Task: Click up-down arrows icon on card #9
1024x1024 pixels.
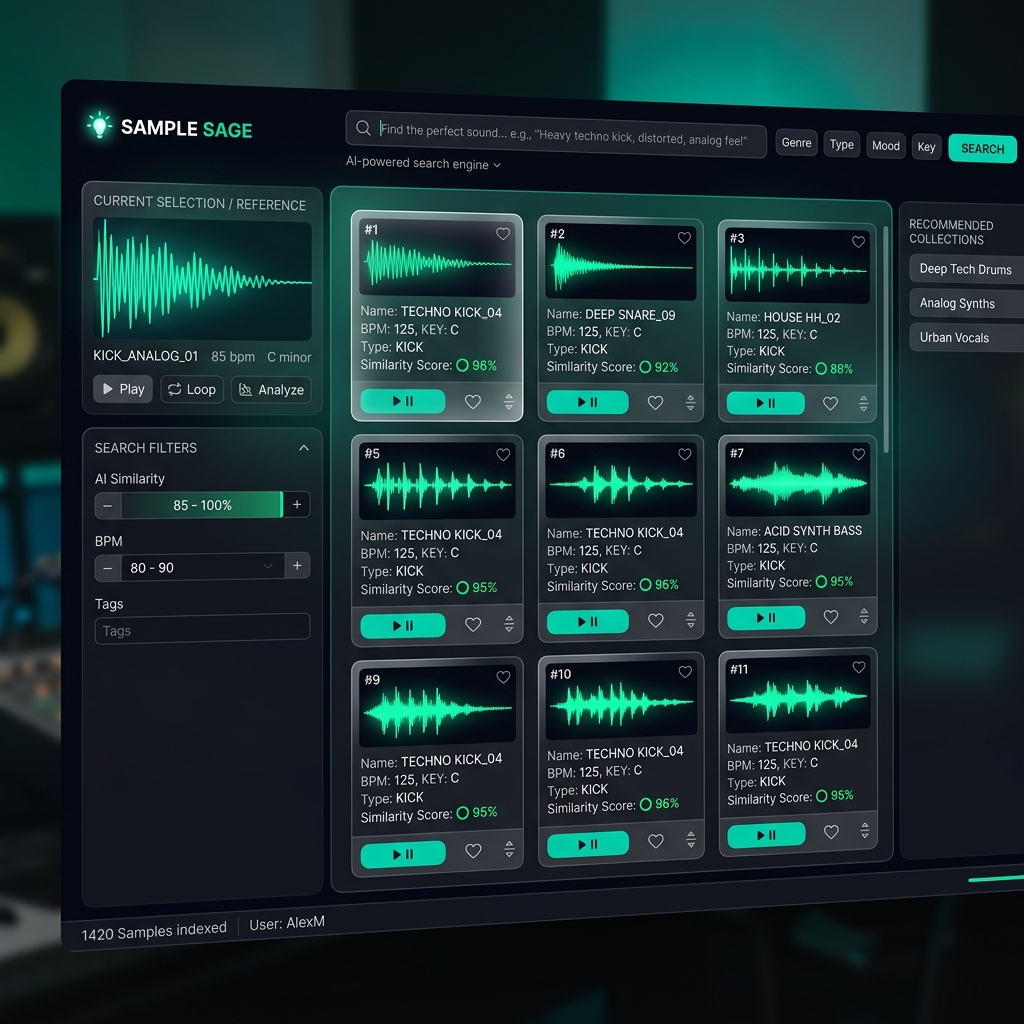Action: [509, 849]
